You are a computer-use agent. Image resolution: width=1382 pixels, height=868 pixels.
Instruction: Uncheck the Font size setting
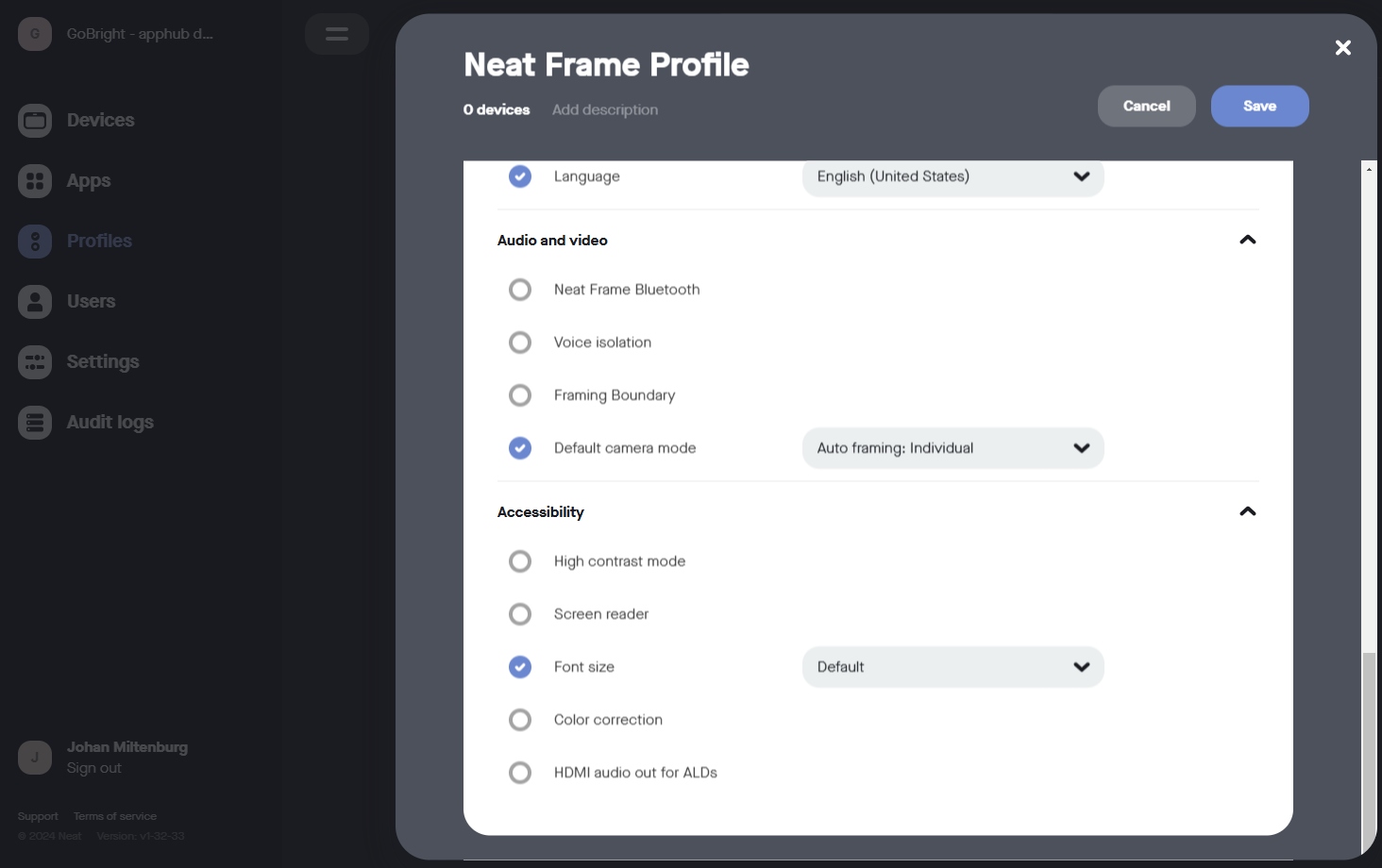520,667
